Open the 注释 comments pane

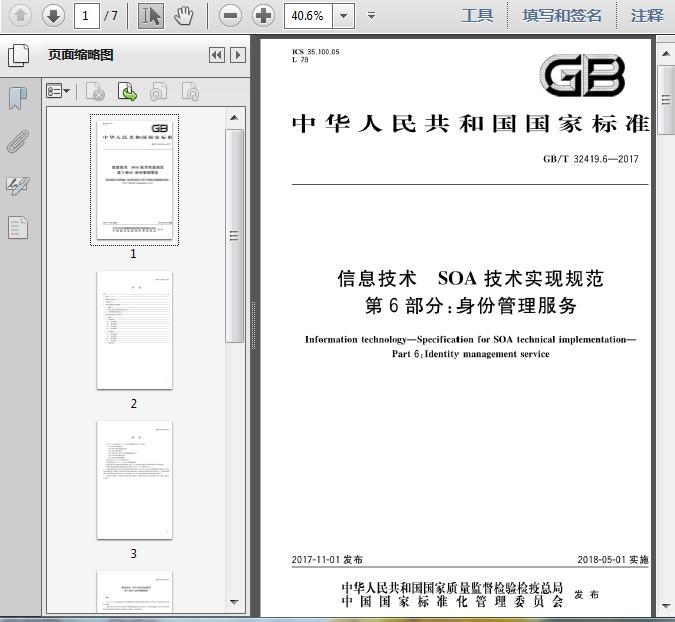click(647, 16)
